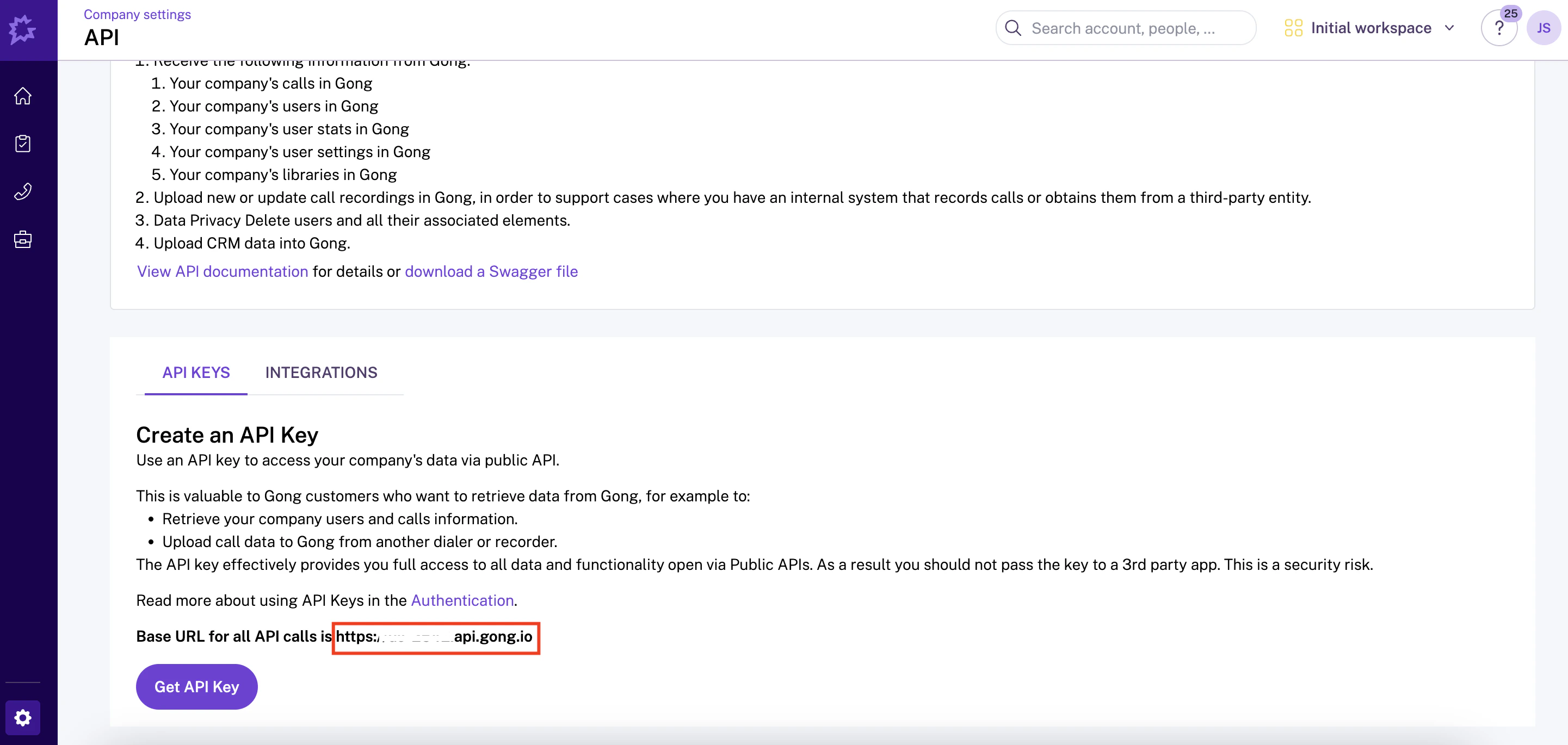Click inside the search account field
Viewport: 1568px width, 745px height.
(1126, 28)
